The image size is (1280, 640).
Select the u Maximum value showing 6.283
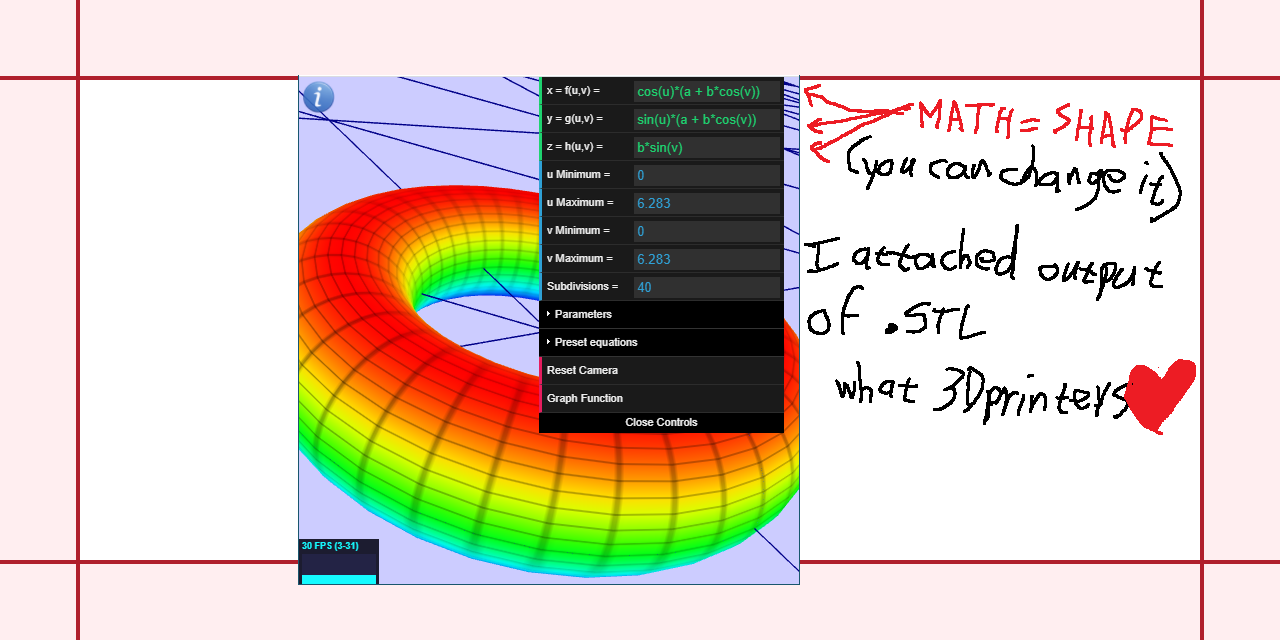(x=707, y=202)
